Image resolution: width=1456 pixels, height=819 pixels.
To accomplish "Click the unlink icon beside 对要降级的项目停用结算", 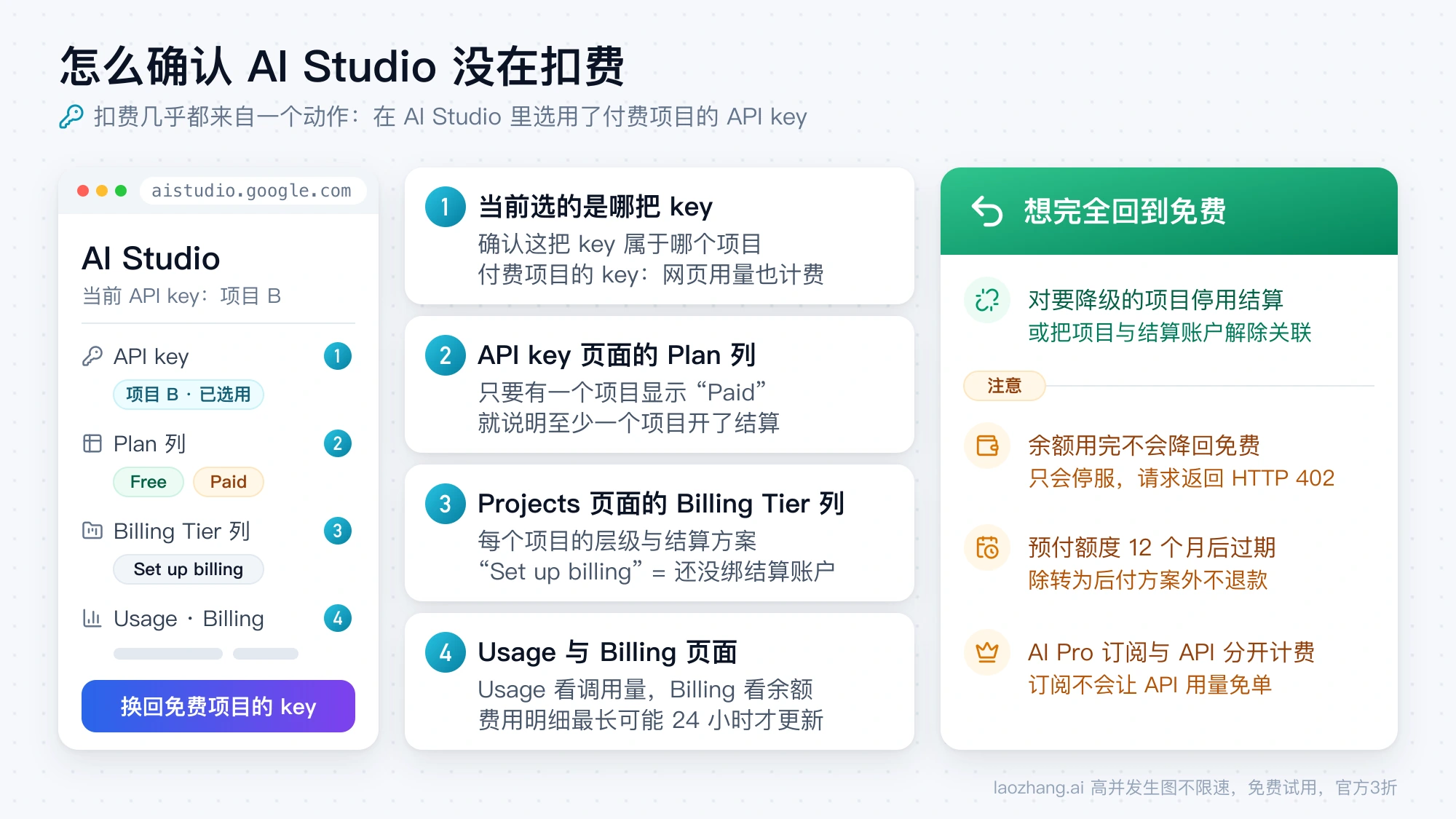I will 987,300.
